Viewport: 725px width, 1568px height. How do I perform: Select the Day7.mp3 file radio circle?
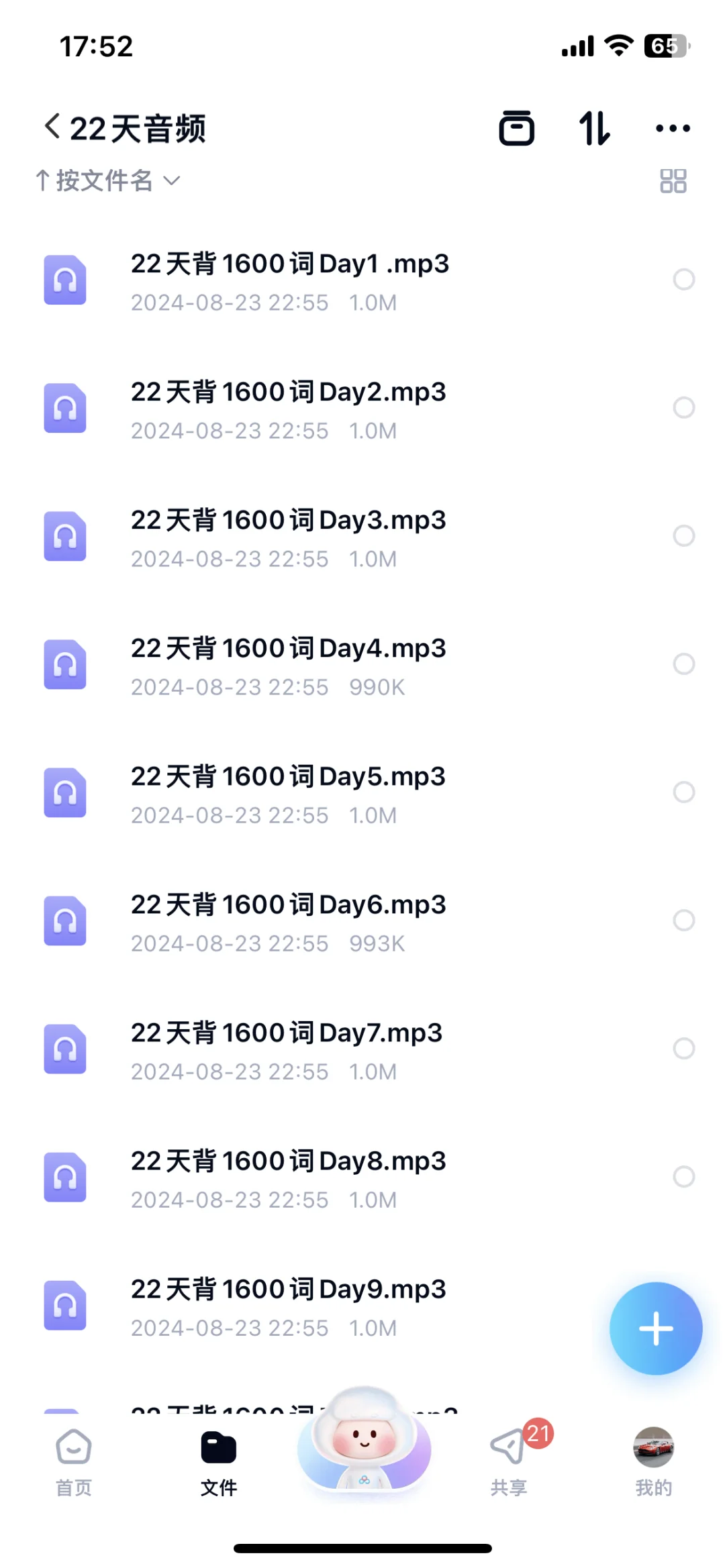(683, 1048)
